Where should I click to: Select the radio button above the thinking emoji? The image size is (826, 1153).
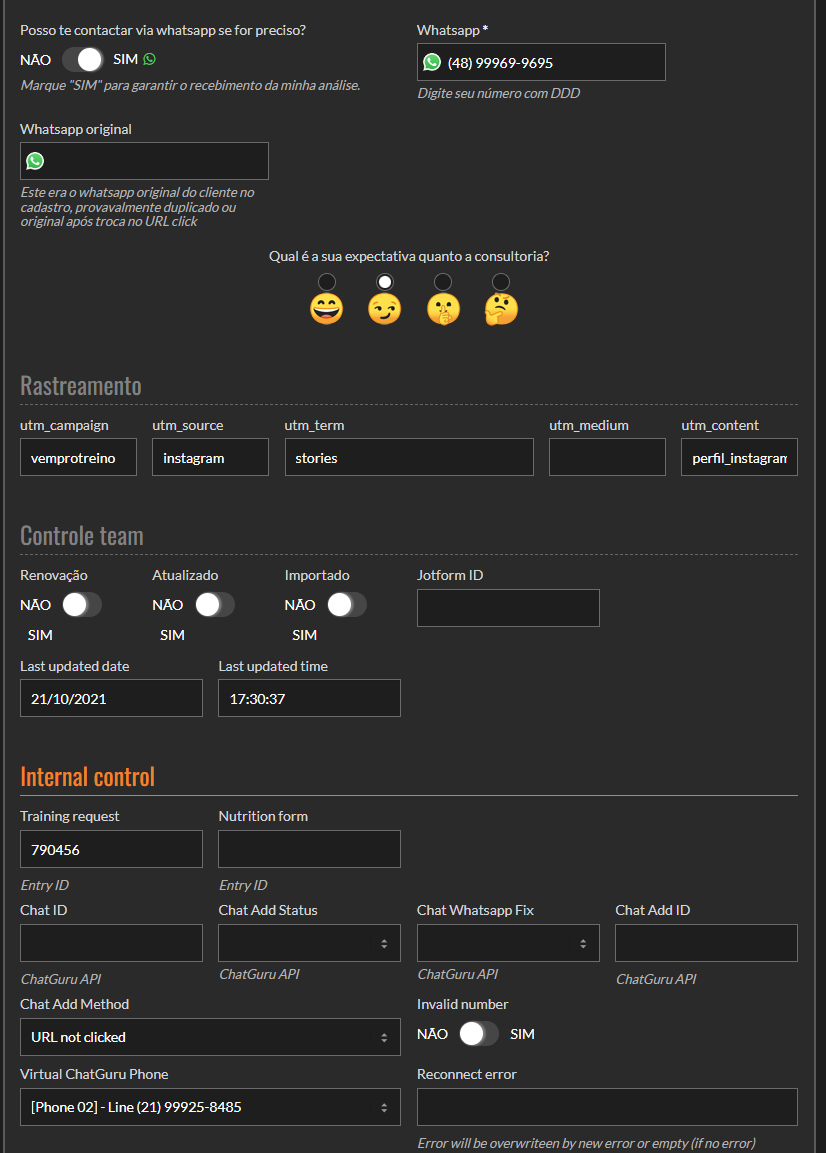[x=501, y=282]
